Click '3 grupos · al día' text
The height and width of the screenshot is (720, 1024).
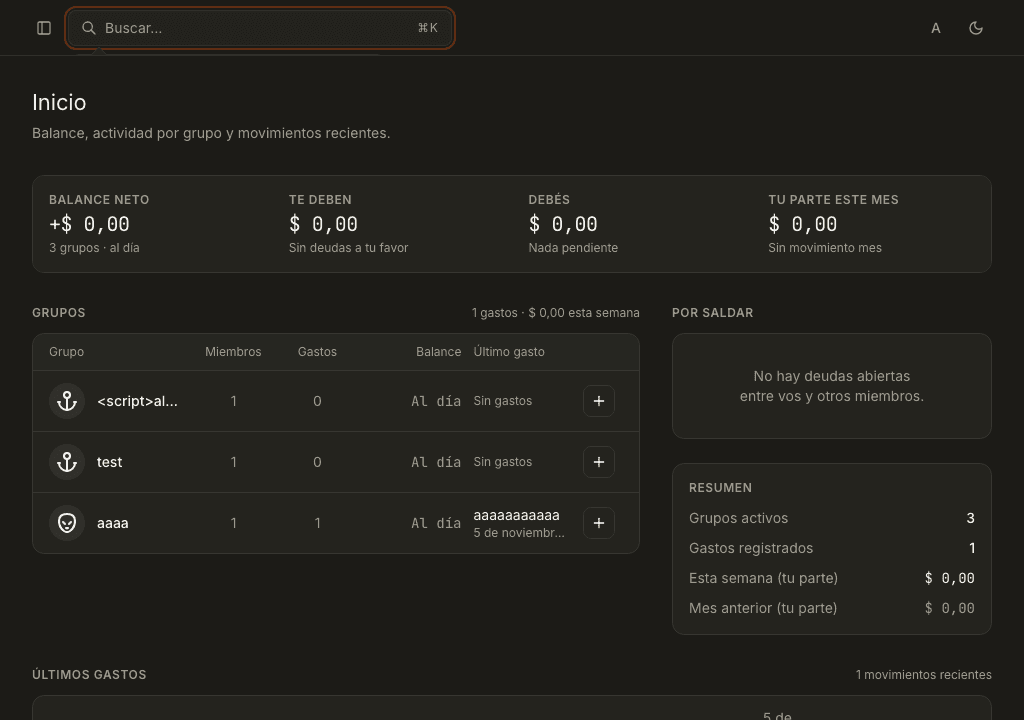click(94, 248)
